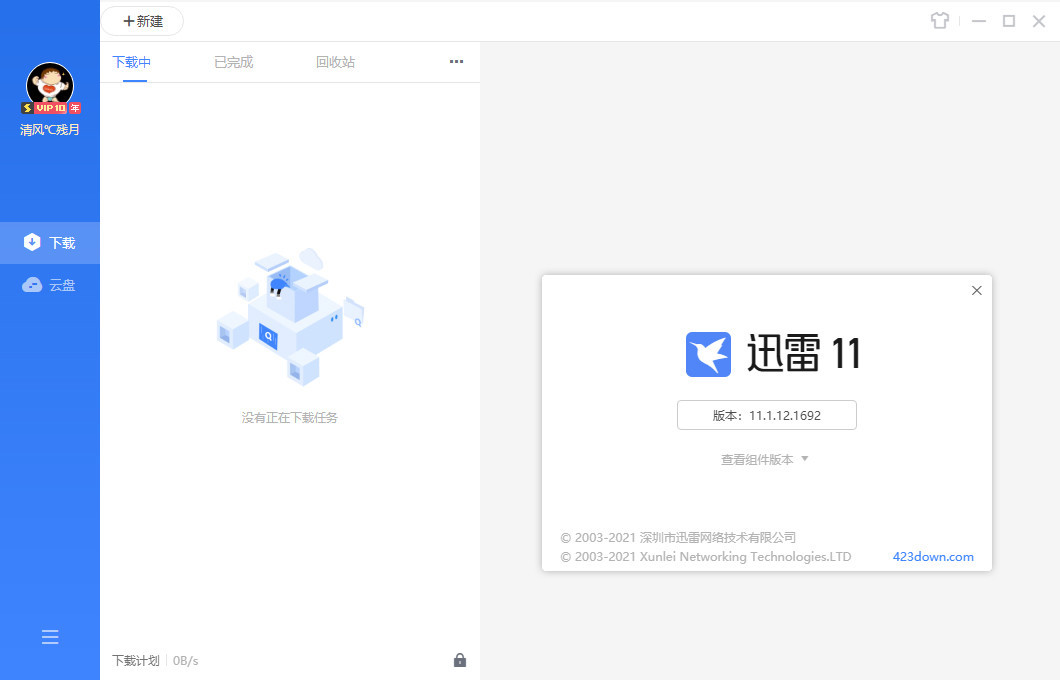The image size is (1060, 680).
Task: Switch to the 下载中 tab
Action: click(132, 62)
